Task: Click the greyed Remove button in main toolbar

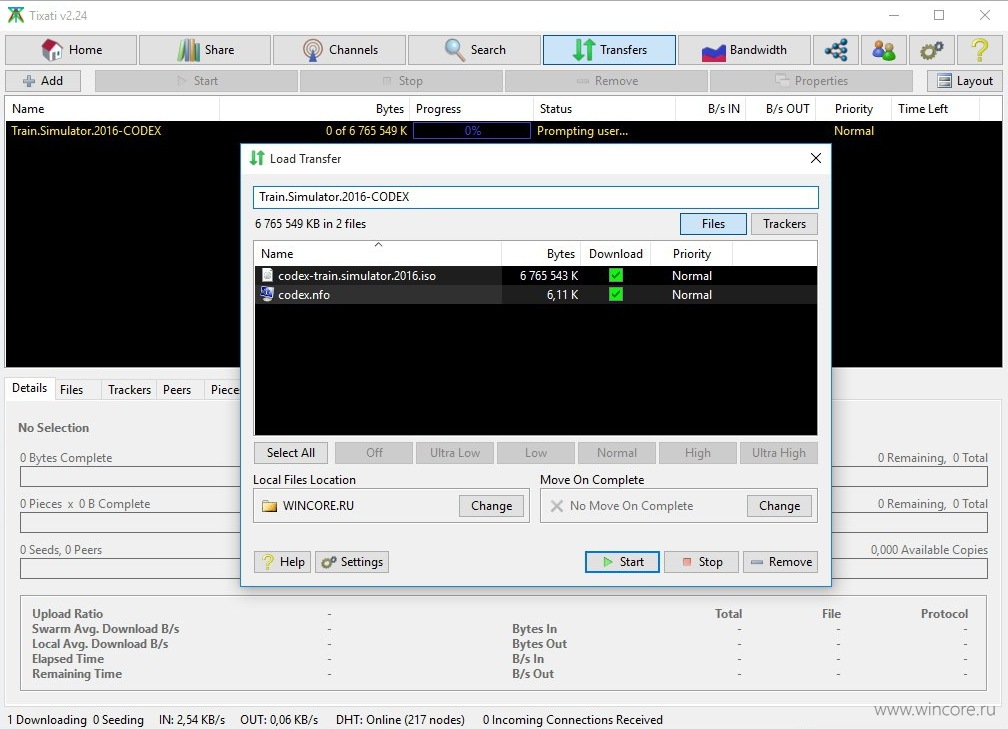Action: pos(606,80)
